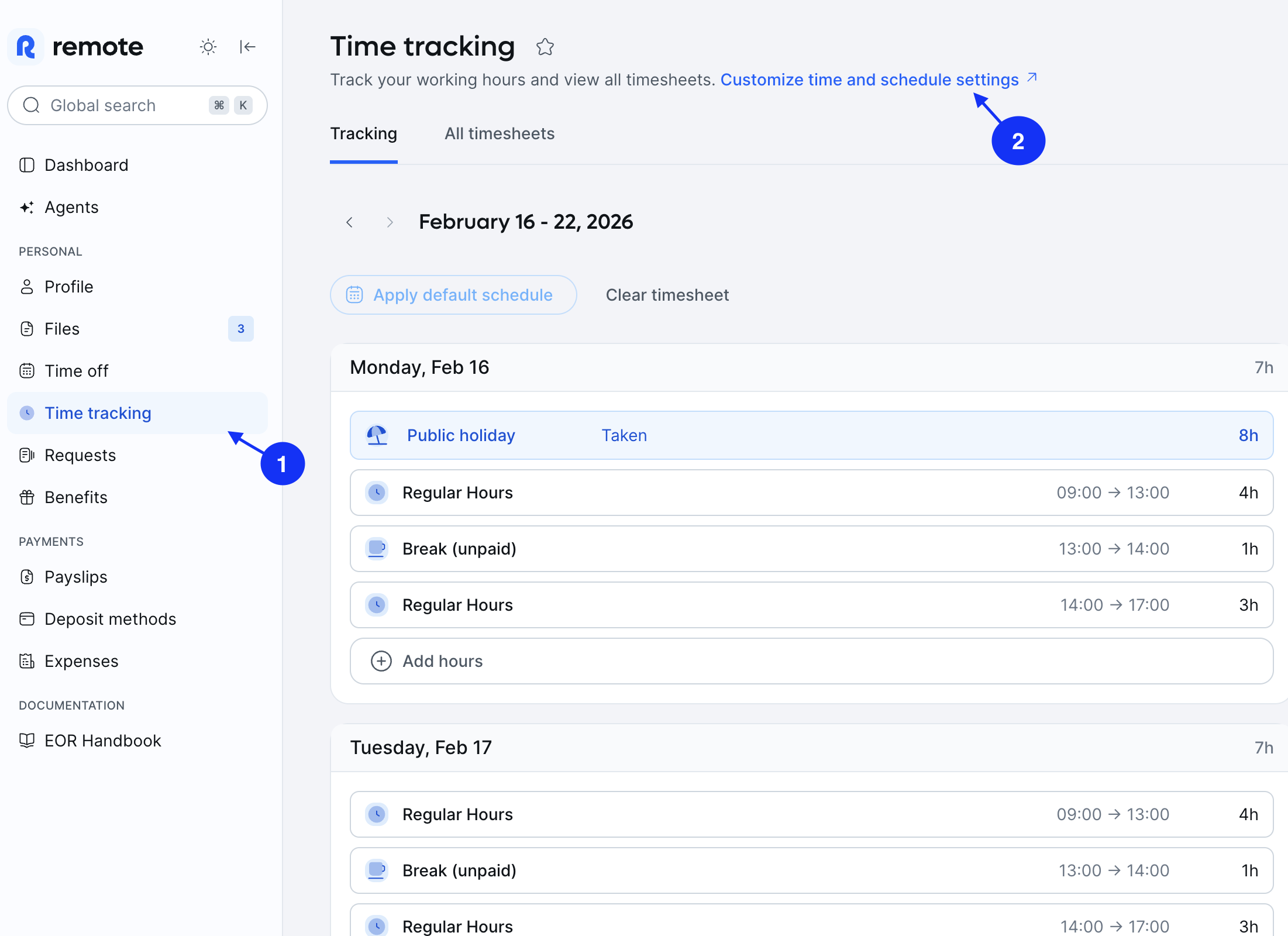
Task: Open Agents in sidebar
Action: 137,207
